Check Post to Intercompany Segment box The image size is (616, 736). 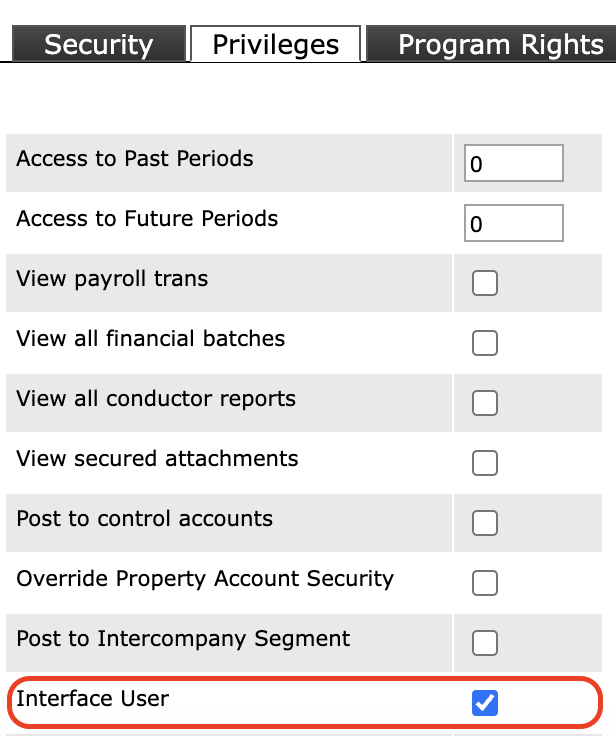click(x=485, y=643)
